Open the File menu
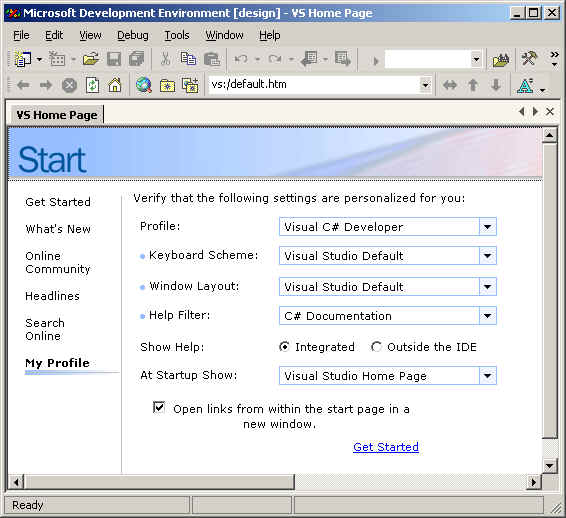Viewport: 566px width, 518px height. (21, 35)
